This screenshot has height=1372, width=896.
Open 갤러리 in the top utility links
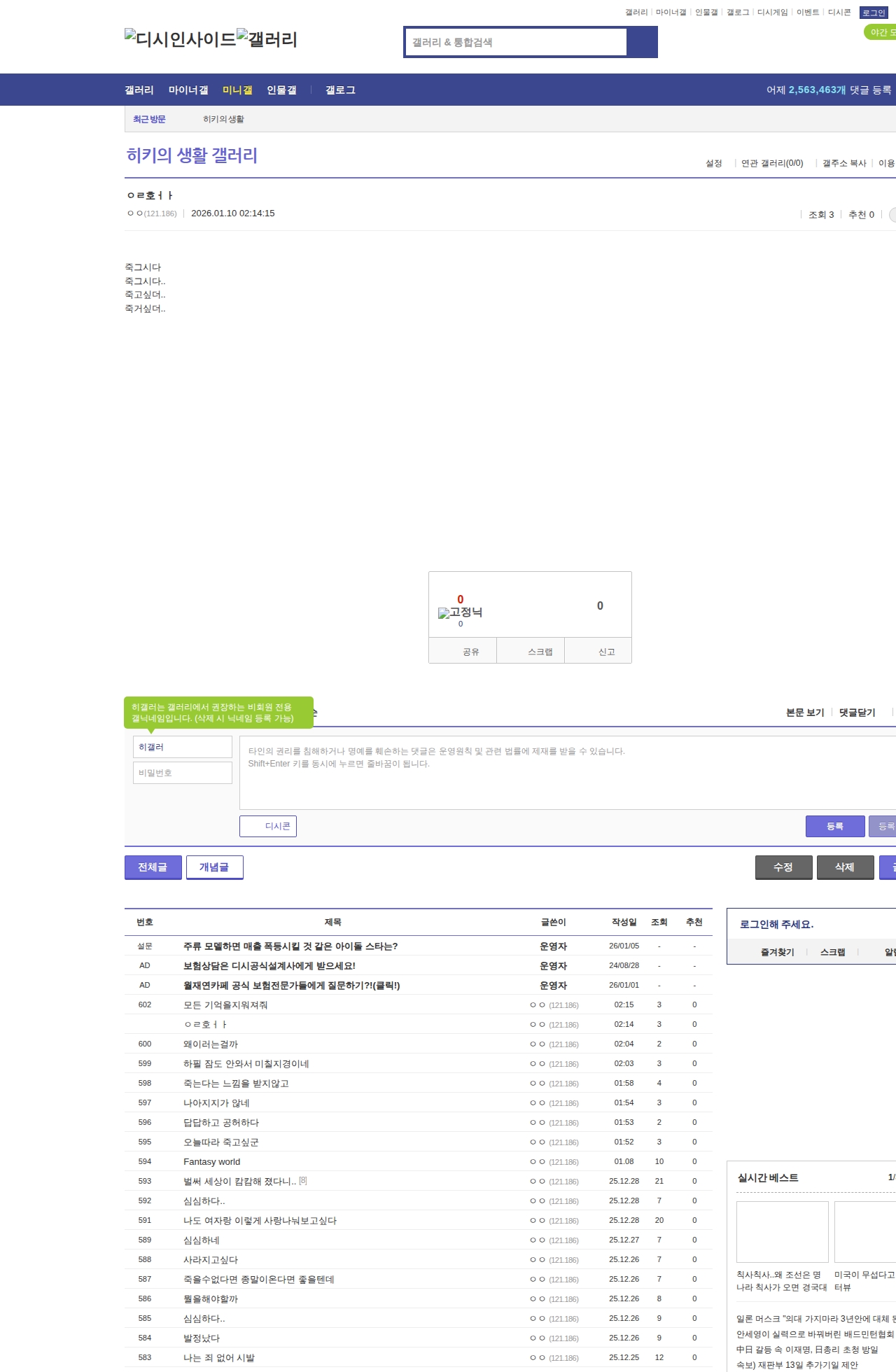click(636, 13)
